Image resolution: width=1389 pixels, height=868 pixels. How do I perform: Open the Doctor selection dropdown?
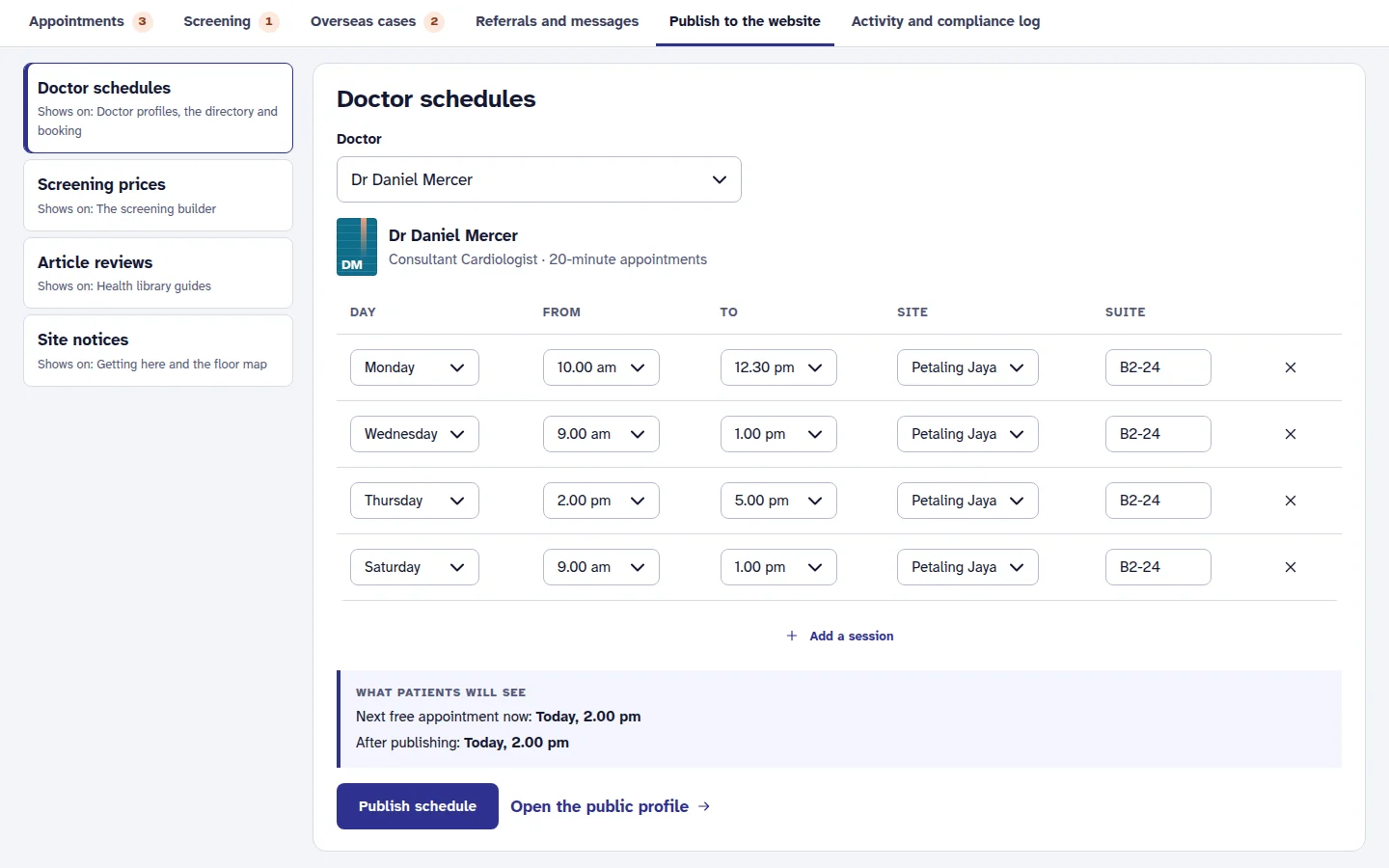(x=539, y=179)
